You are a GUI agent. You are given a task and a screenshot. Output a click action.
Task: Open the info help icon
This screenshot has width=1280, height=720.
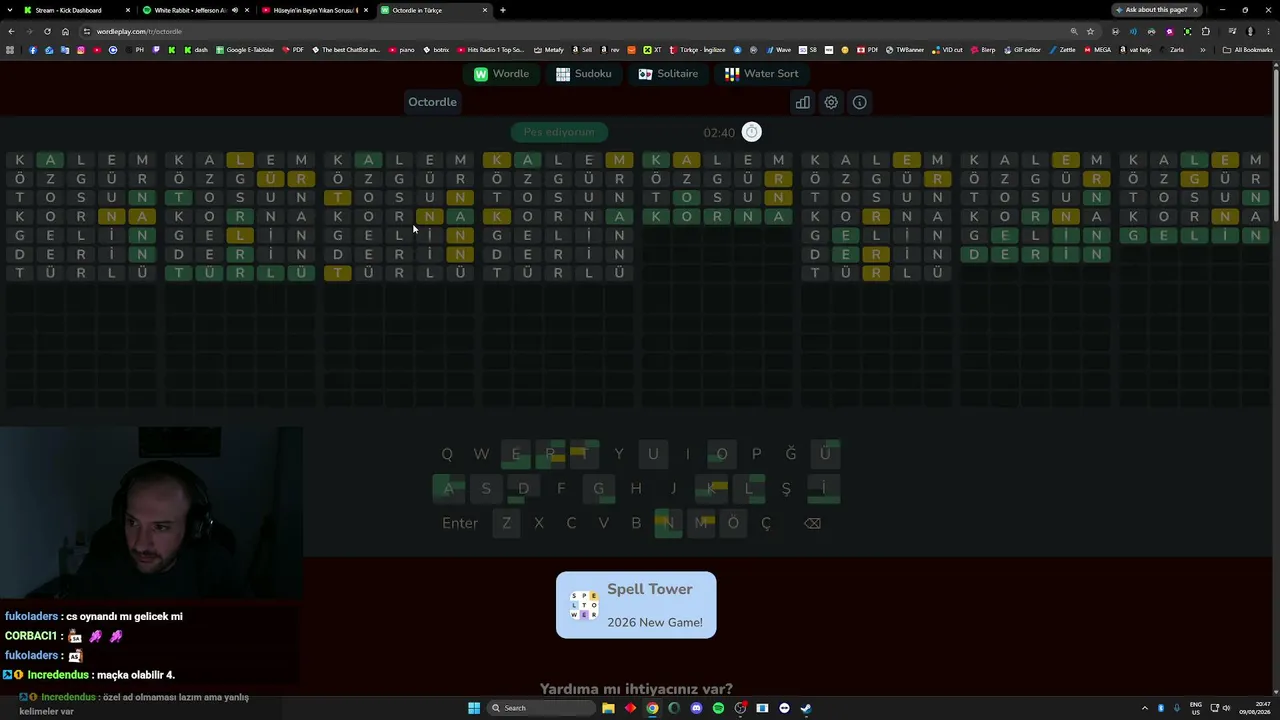(859, 102)
